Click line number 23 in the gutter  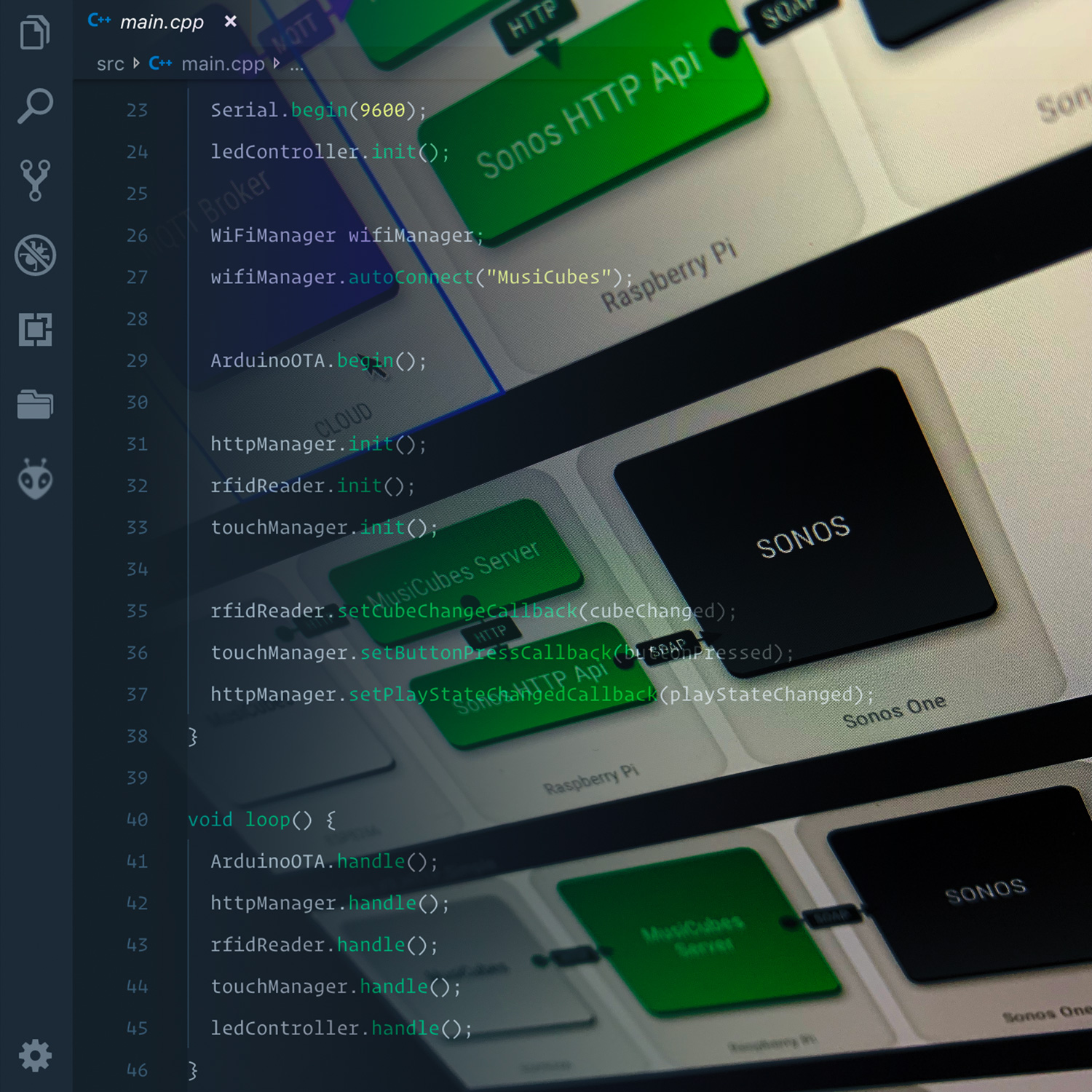tap(137, 111)
